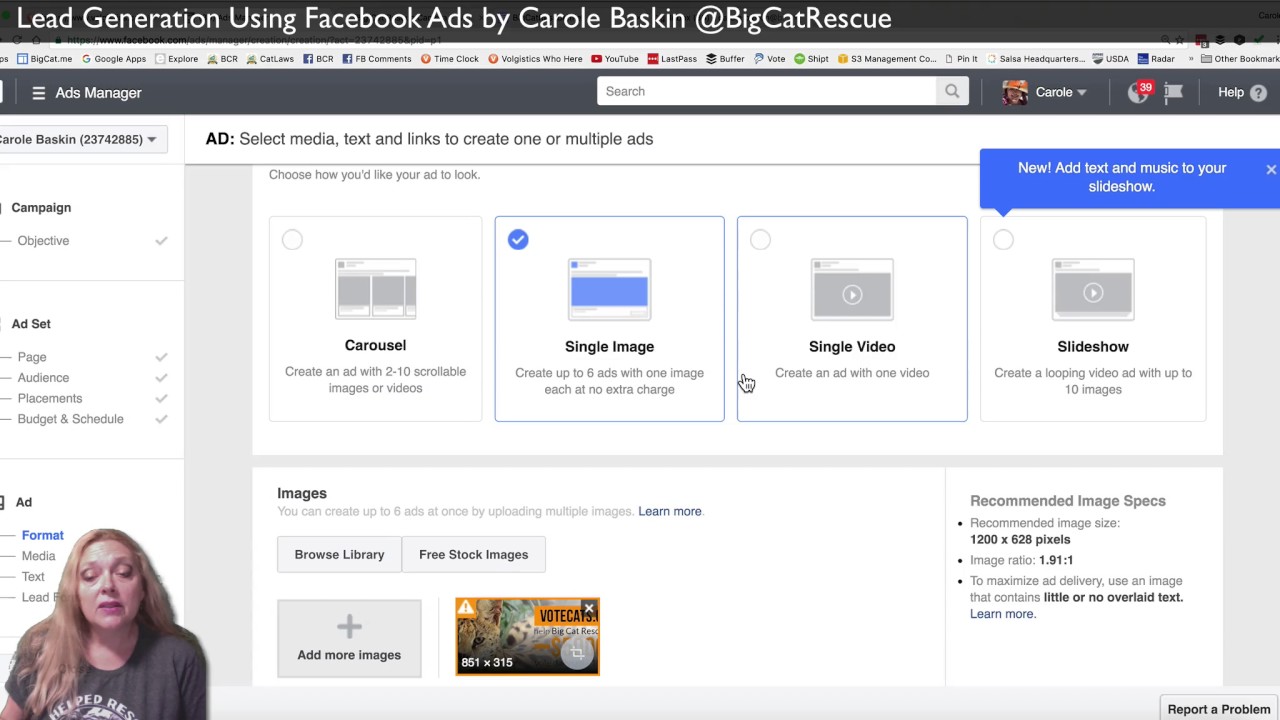Click Add more images button
The image size is (1280, 720).
pyautogui.click(x=349, y=638)
